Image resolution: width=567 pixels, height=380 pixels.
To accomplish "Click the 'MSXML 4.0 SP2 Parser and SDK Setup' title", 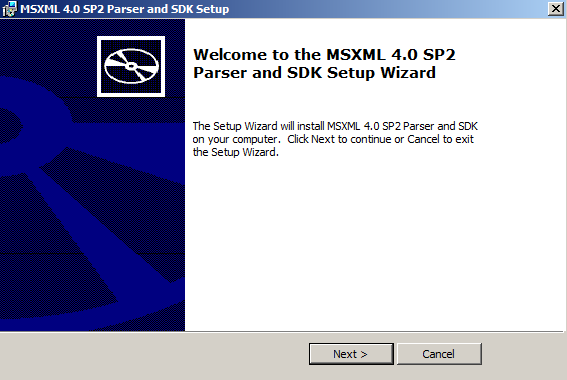I will 124,9.
